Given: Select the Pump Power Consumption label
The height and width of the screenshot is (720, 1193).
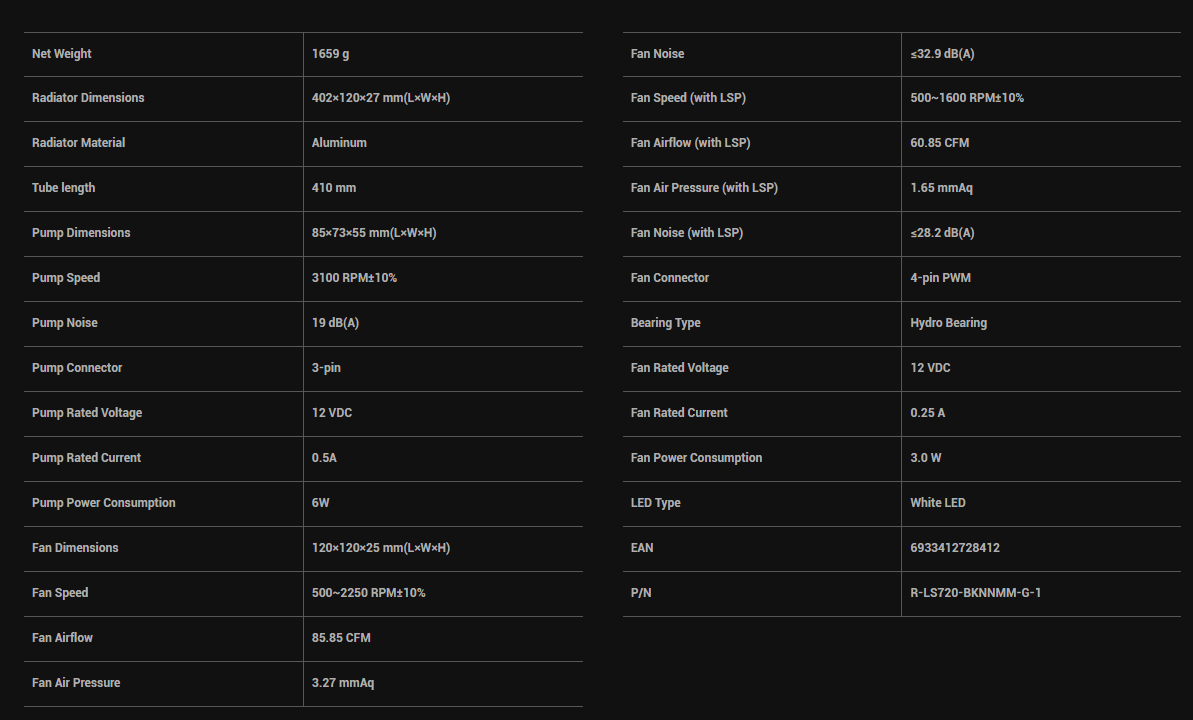Looking at the screenshot, I should (103, 503).
